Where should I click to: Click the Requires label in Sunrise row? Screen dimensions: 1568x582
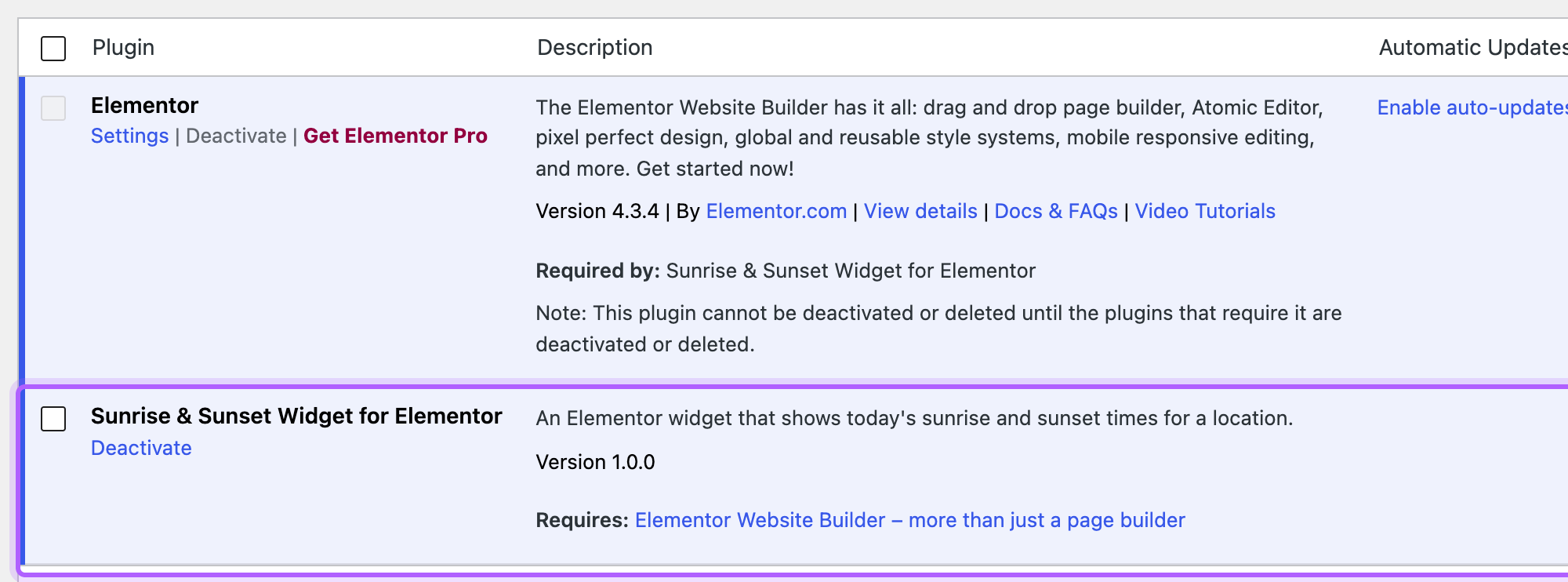click(582, 520)
